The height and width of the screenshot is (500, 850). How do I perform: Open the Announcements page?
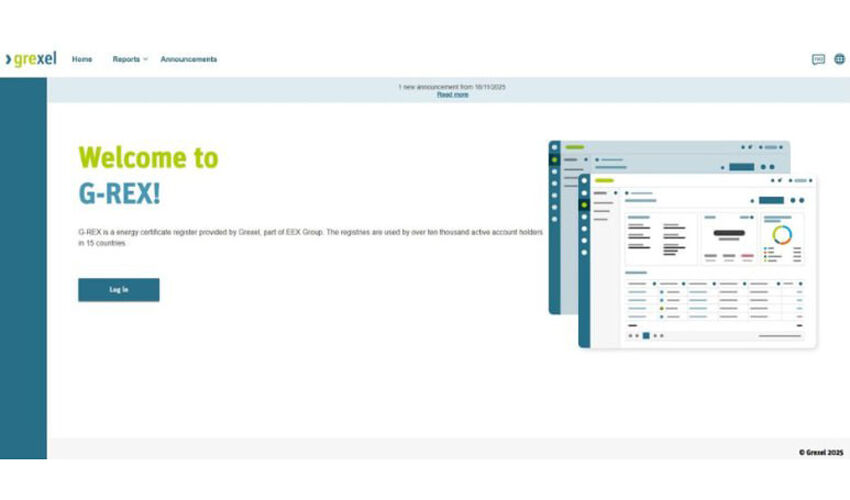(188, 60)
